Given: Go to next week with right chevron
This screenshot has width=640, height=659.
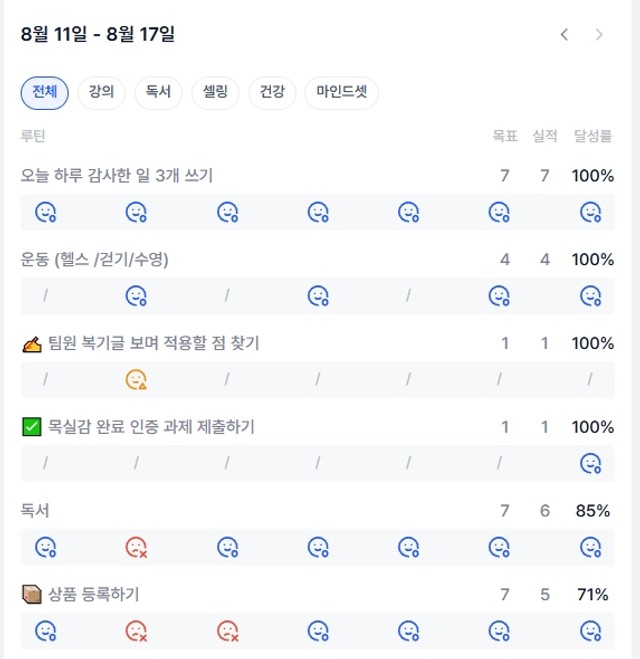Looking at the screenshot, I should tap(599, 34).
